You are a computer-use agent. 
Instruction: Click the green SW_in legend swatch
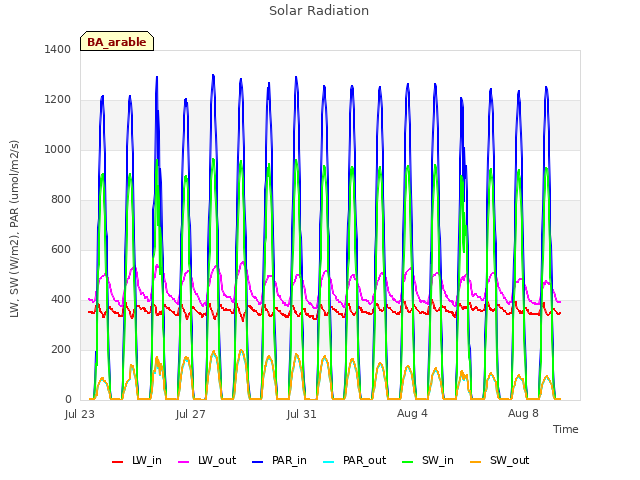pyautogui.click(x=408, y=462)
